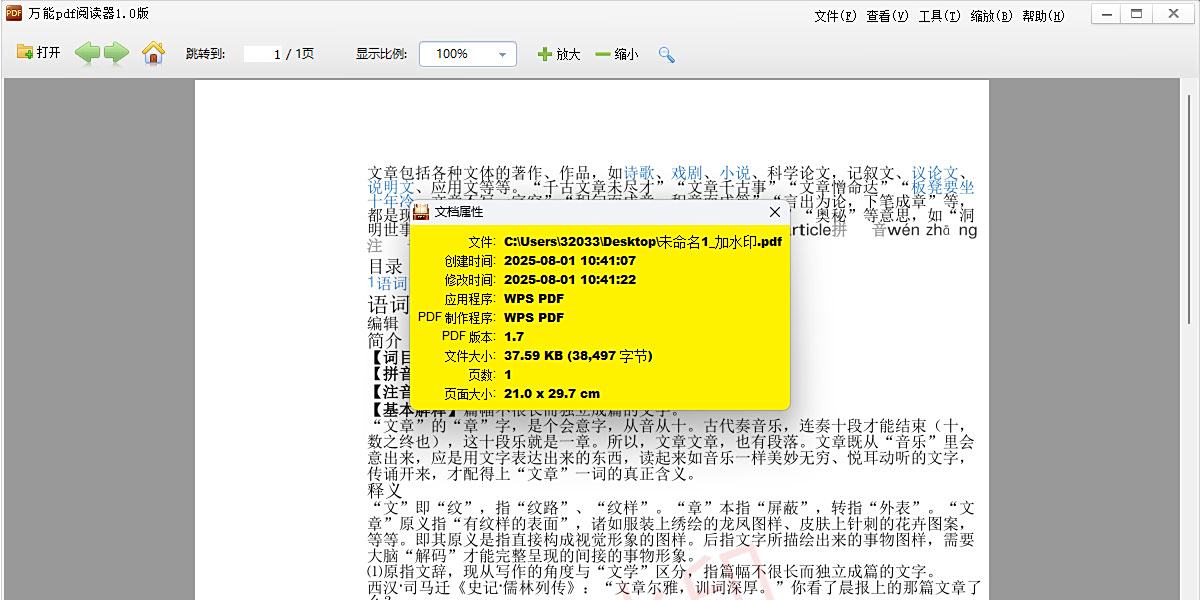This screenshot has width=1200, height=600.
Task: Click creation time 2025-08-01 10:41:07
Action: (x=570, y=260)
